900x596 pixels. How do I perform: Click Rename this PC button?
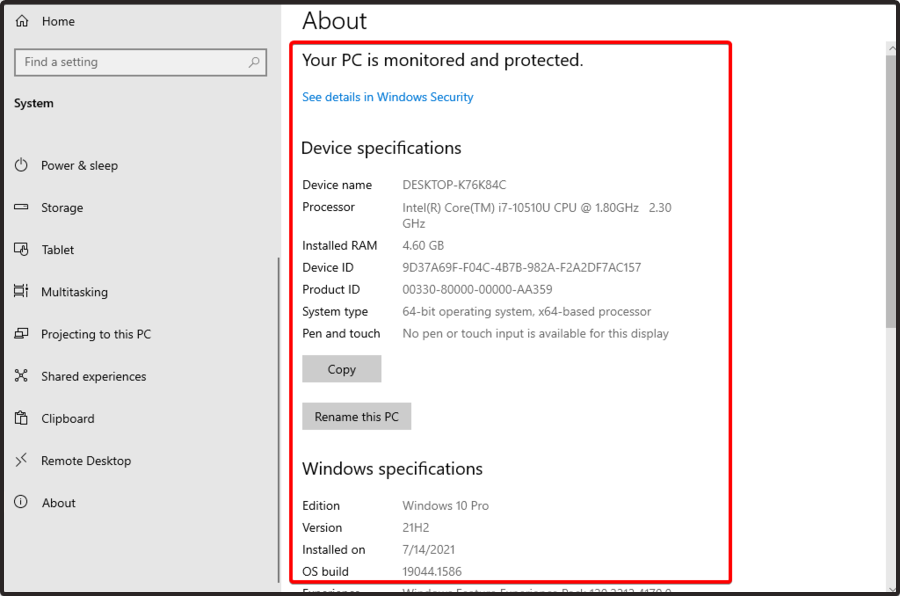pos(356,416)
